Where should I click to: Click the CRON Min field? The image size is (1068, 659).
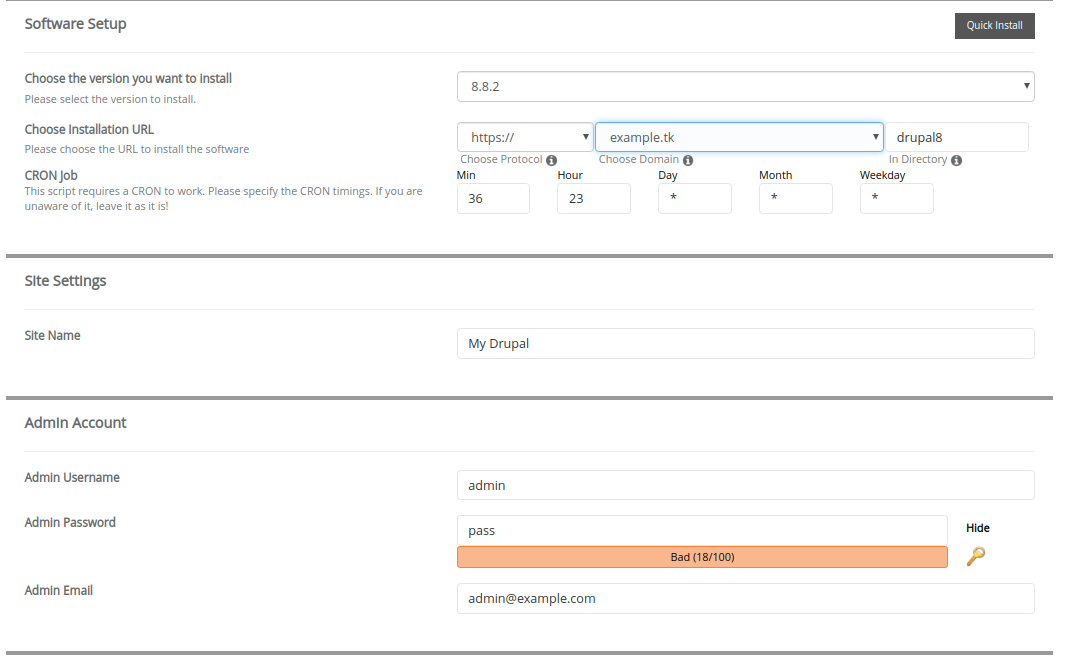tap(493, 198)
